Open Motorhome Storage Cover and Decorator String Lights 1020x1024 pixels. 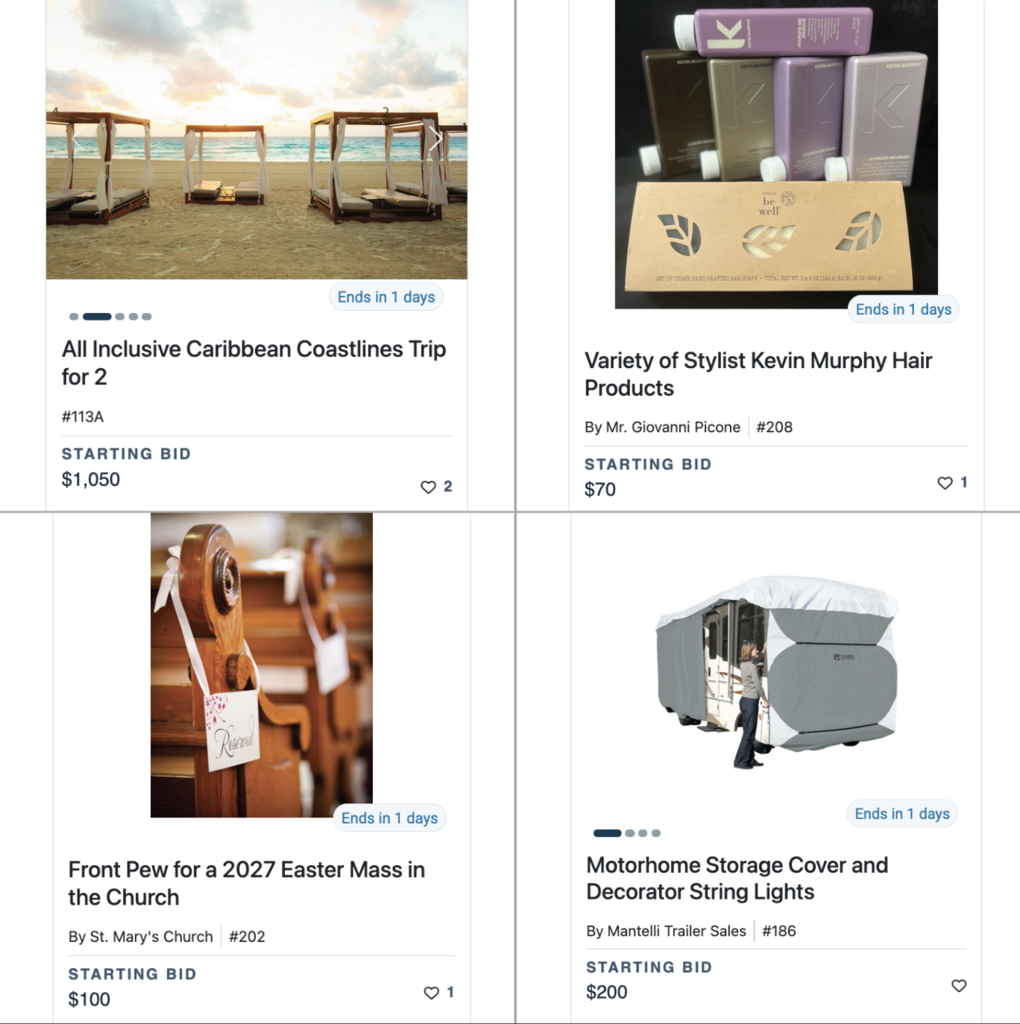click(x=737, y=878)
